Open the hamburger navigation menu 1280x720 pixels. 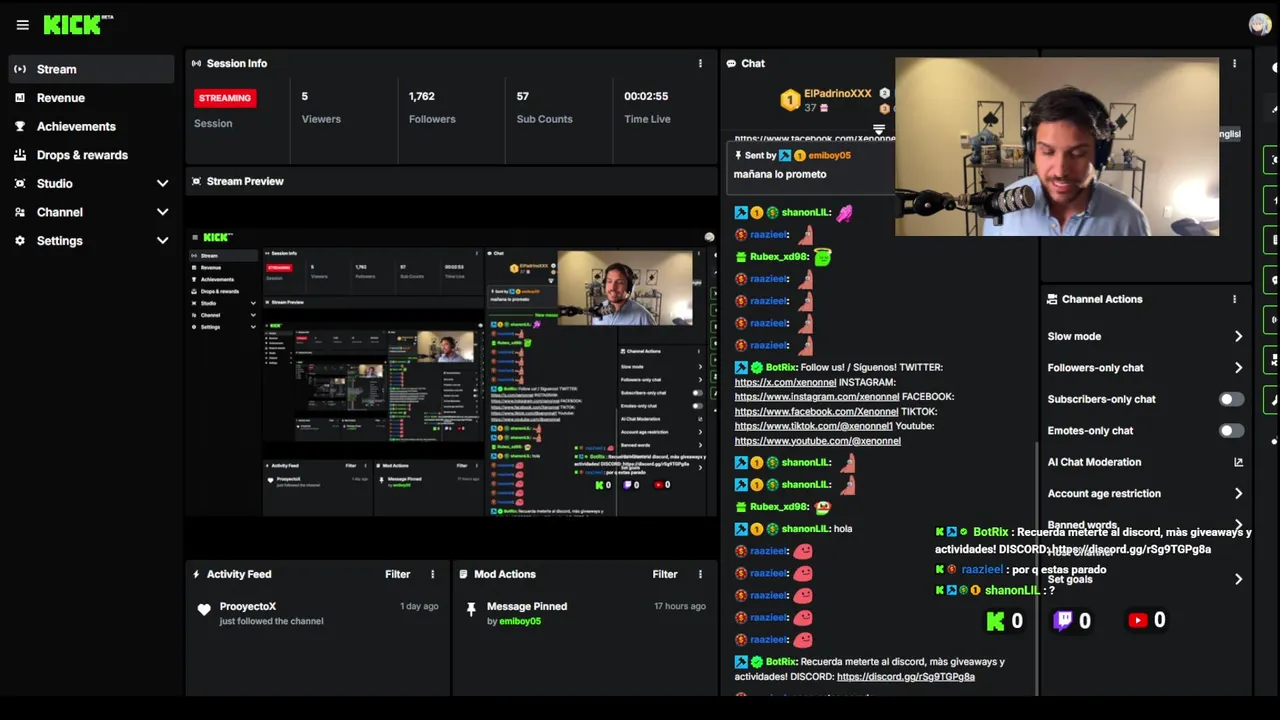[22, 25]
